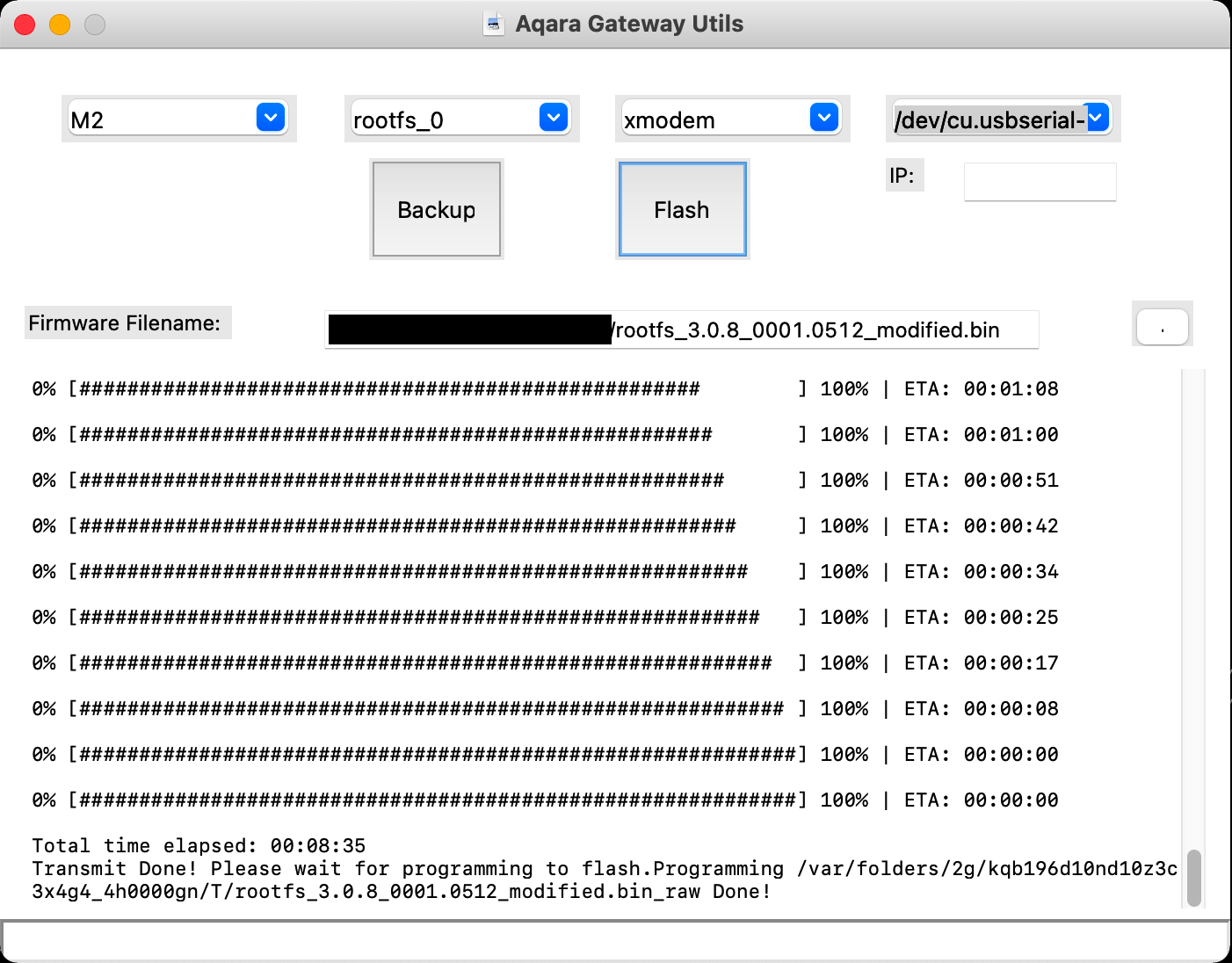Focus the IP address input field

click(x=1040, y=182)
